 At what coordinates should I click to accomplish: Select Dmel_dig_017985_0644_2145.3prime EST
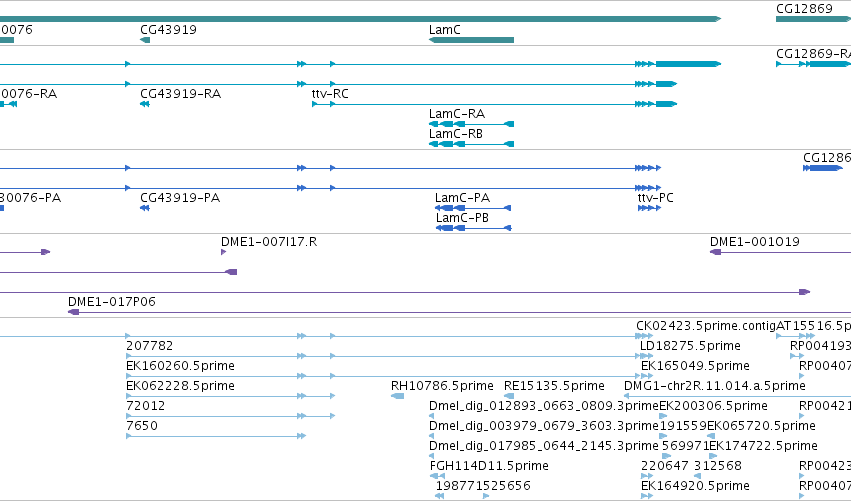543,446
